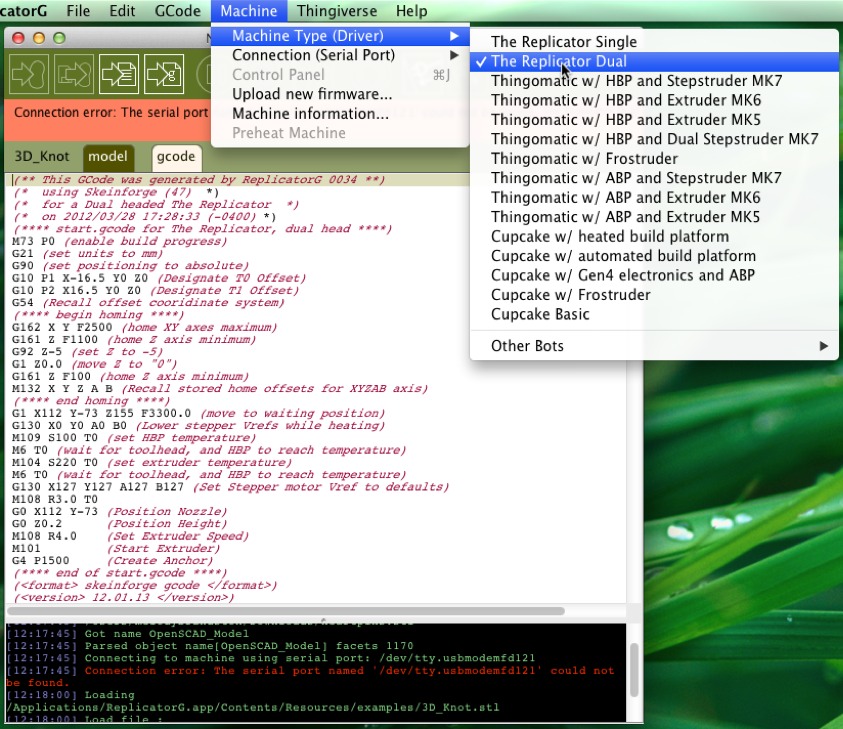Image resolution: width=843 pixels, height=729 pixels.
Task: Select Cupcake w/ Frostruder
Action: click(x=654, y=295)
